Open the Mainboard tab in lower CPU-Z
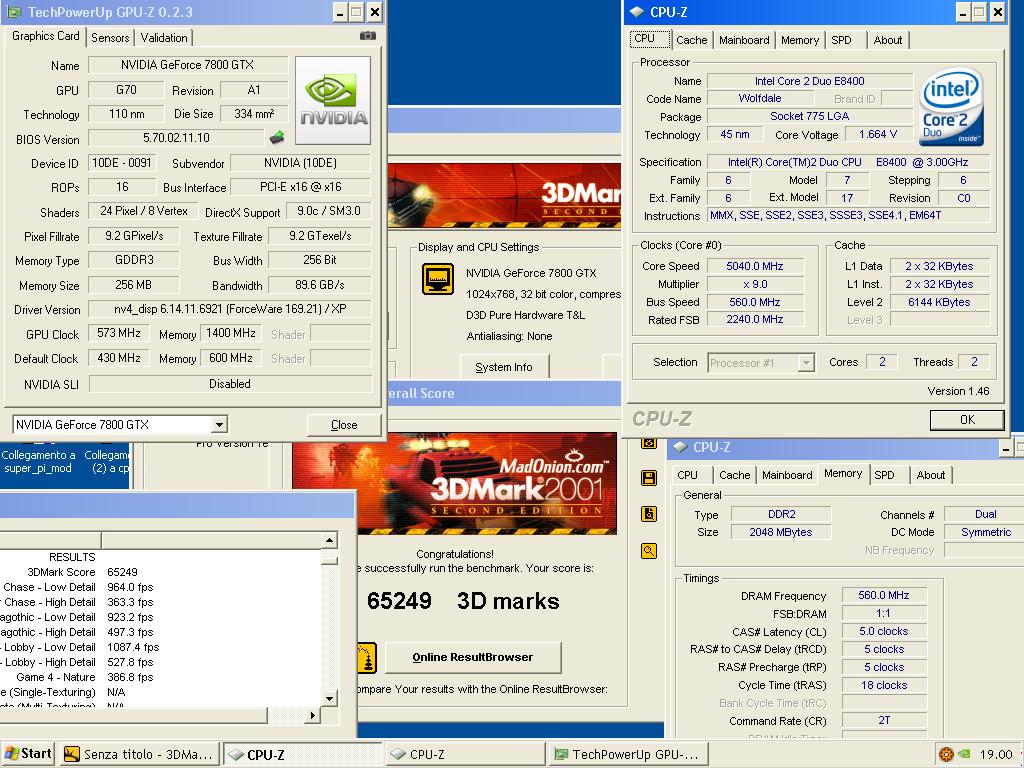 click(x=787, y=475)
